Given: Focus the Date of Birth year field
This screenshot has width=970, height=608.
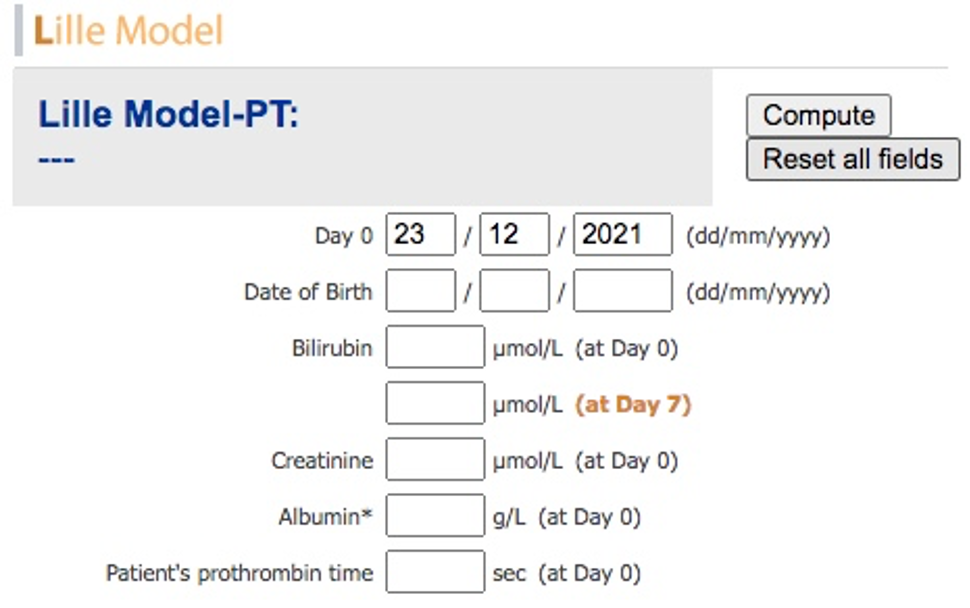Looking at the screenshot, I should point(622,290).
